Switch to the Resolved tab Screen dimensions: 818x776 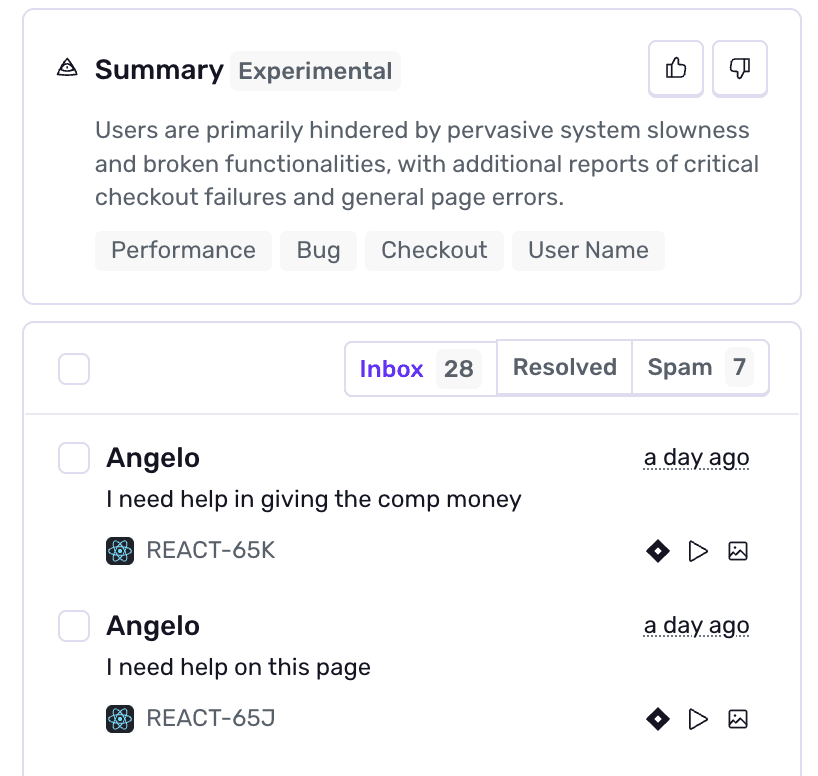pos(564,367)
